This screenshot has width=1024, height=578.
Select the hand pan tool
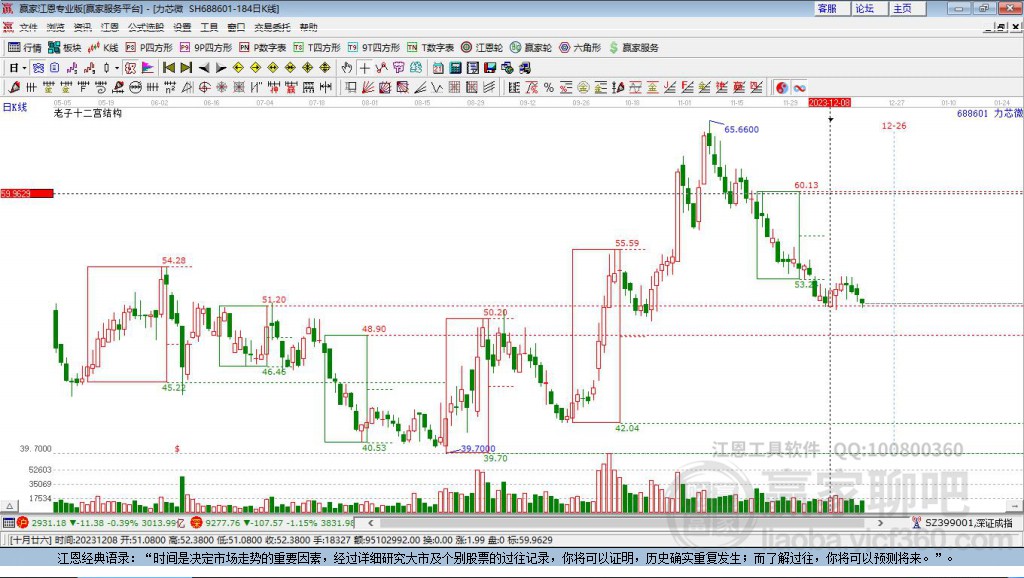(x=347, y=68)
